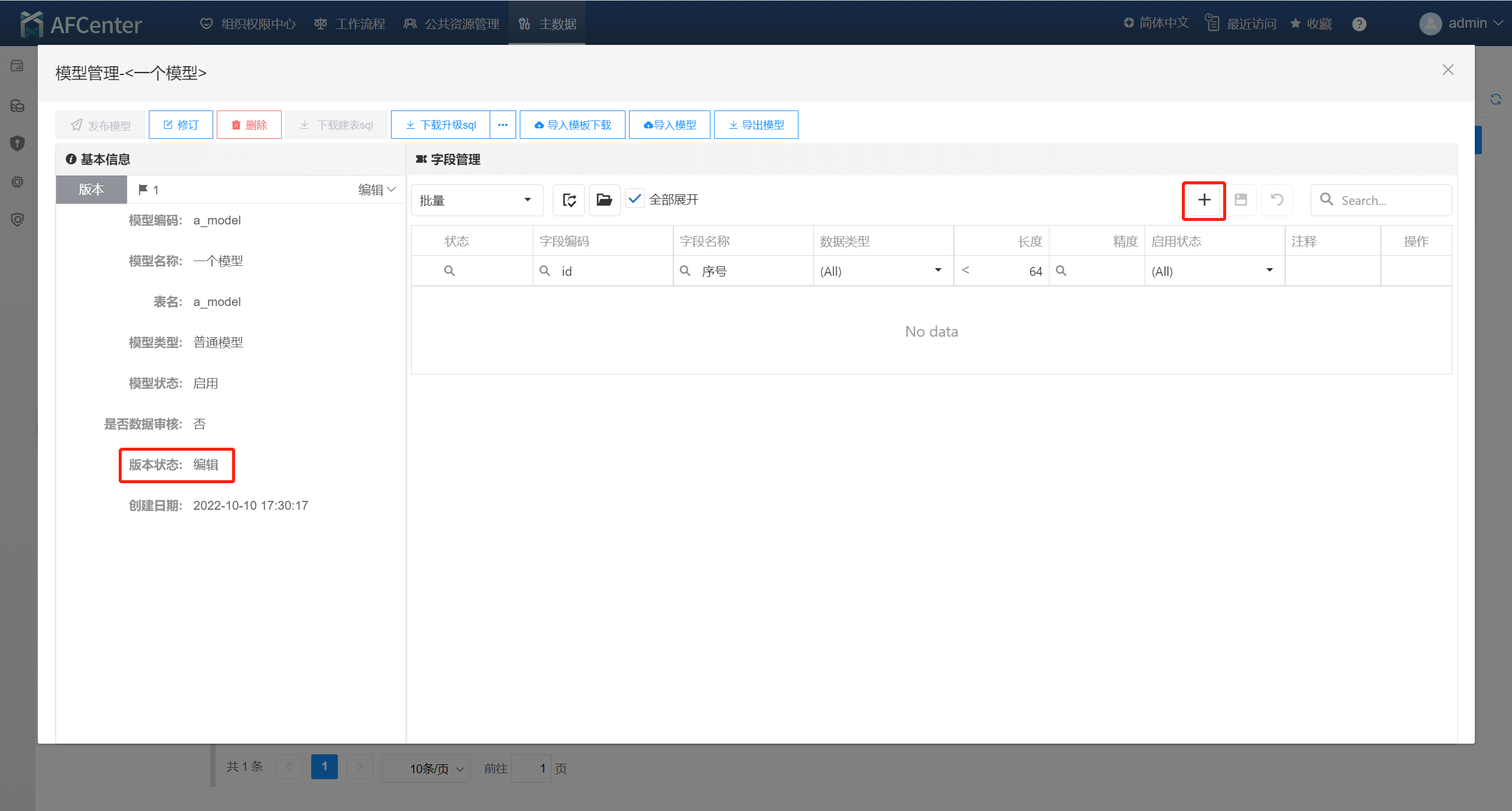Screen dimensions: 1512x811
Task: Open the 批量 batch dropdown
Action: 477,200
